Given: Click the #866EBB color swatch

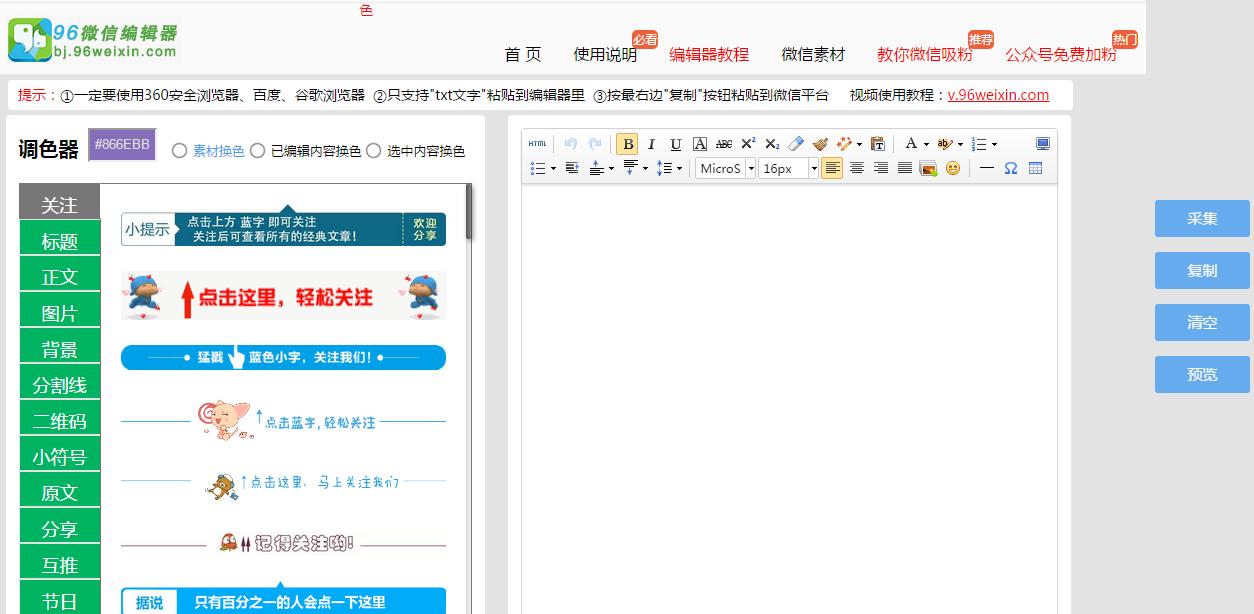Looking at the screenshot, I should 122,144.
